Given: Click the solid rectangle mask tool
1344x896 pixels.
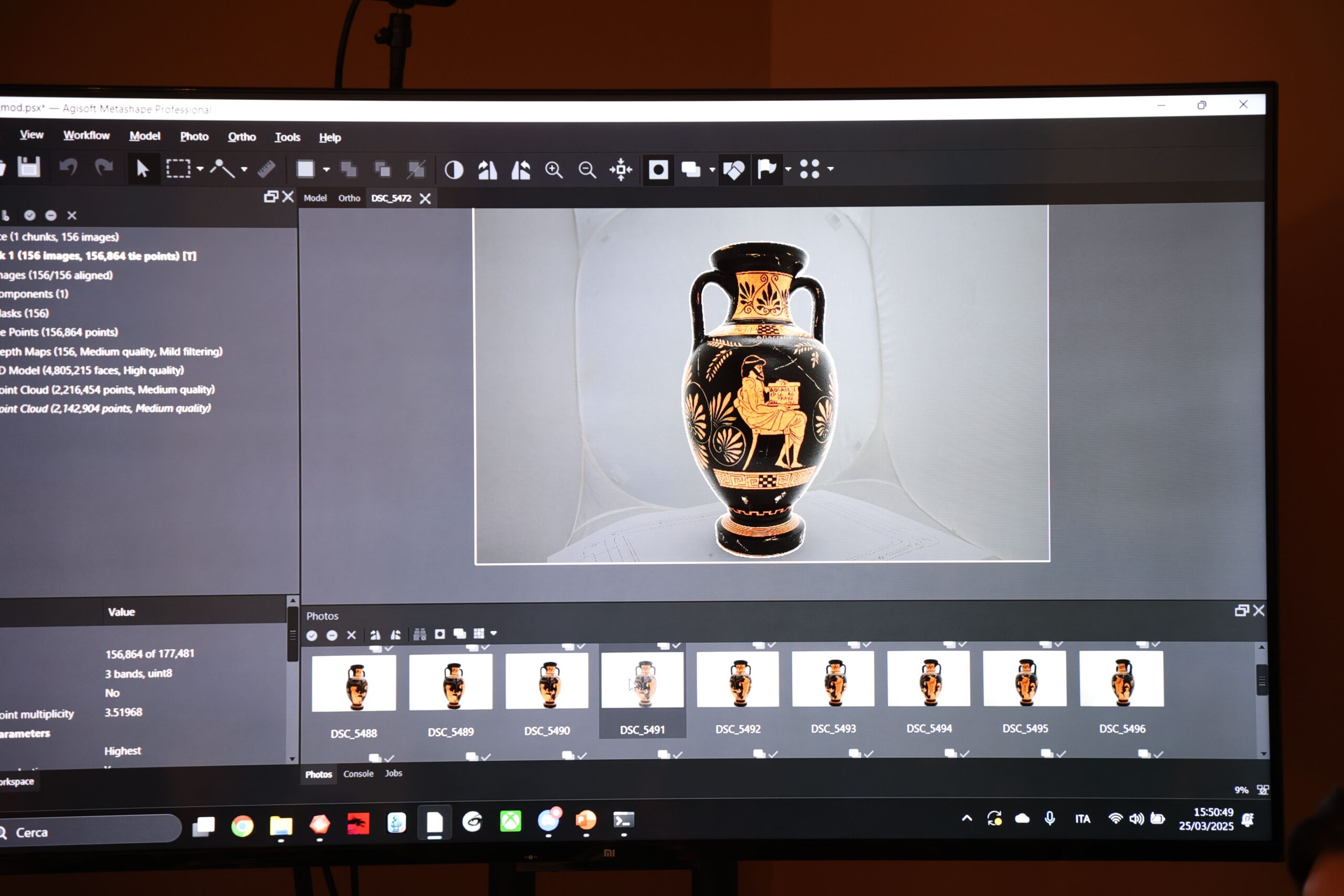Looking at the screenshot, I should point(306,169).
